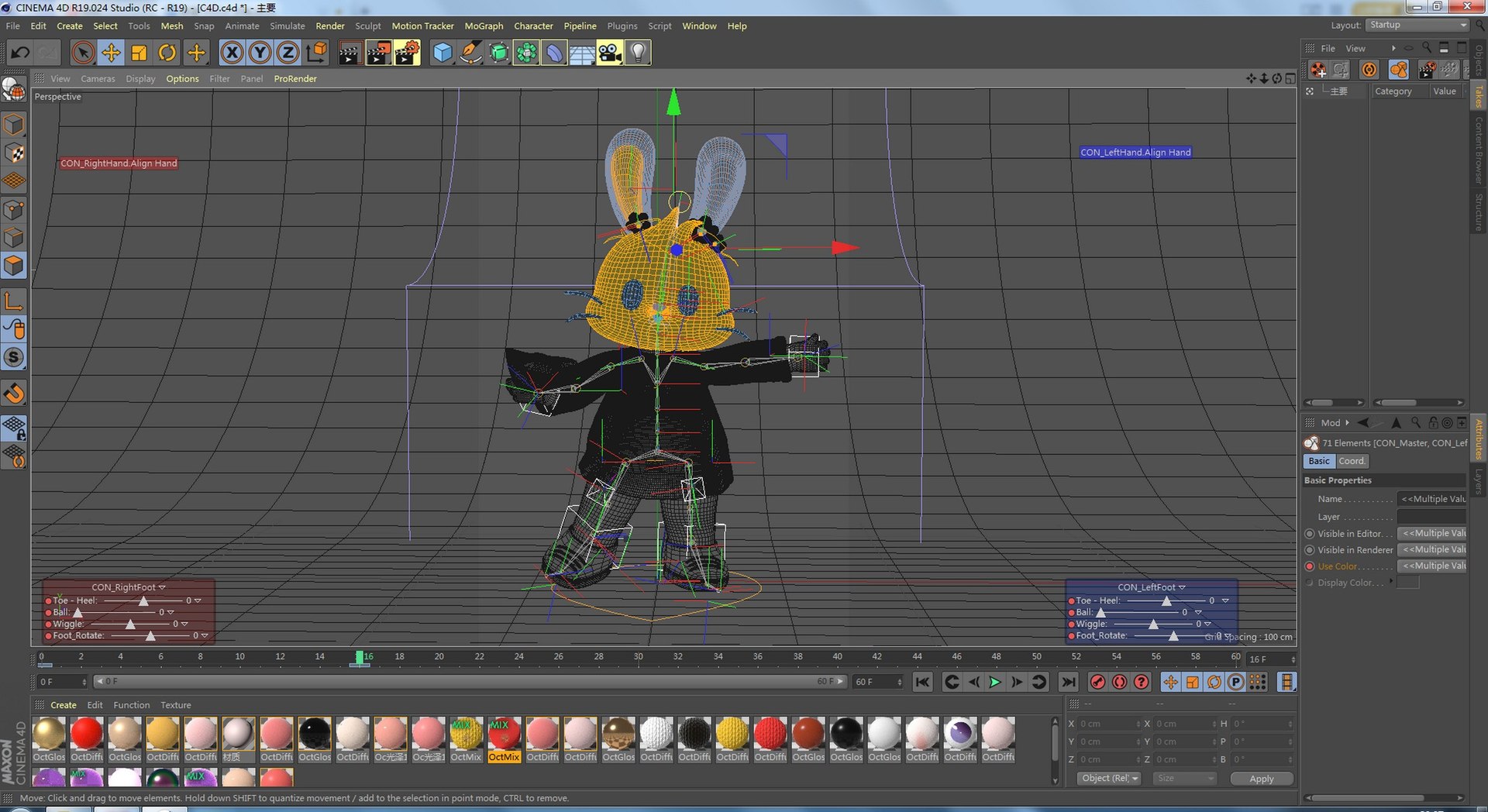Screen dimensions: 1488x812
Task: Add a Subdivision Surface generator
Action: (498, 53)
